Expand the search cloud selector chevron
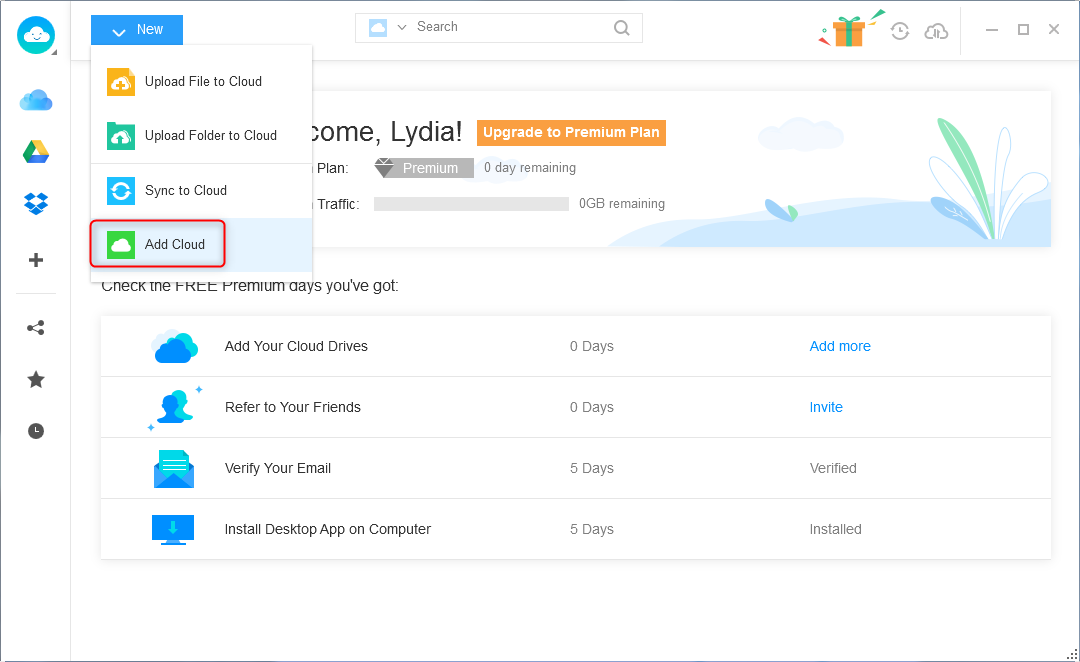 pyautogui.click(x=402, y=28)
